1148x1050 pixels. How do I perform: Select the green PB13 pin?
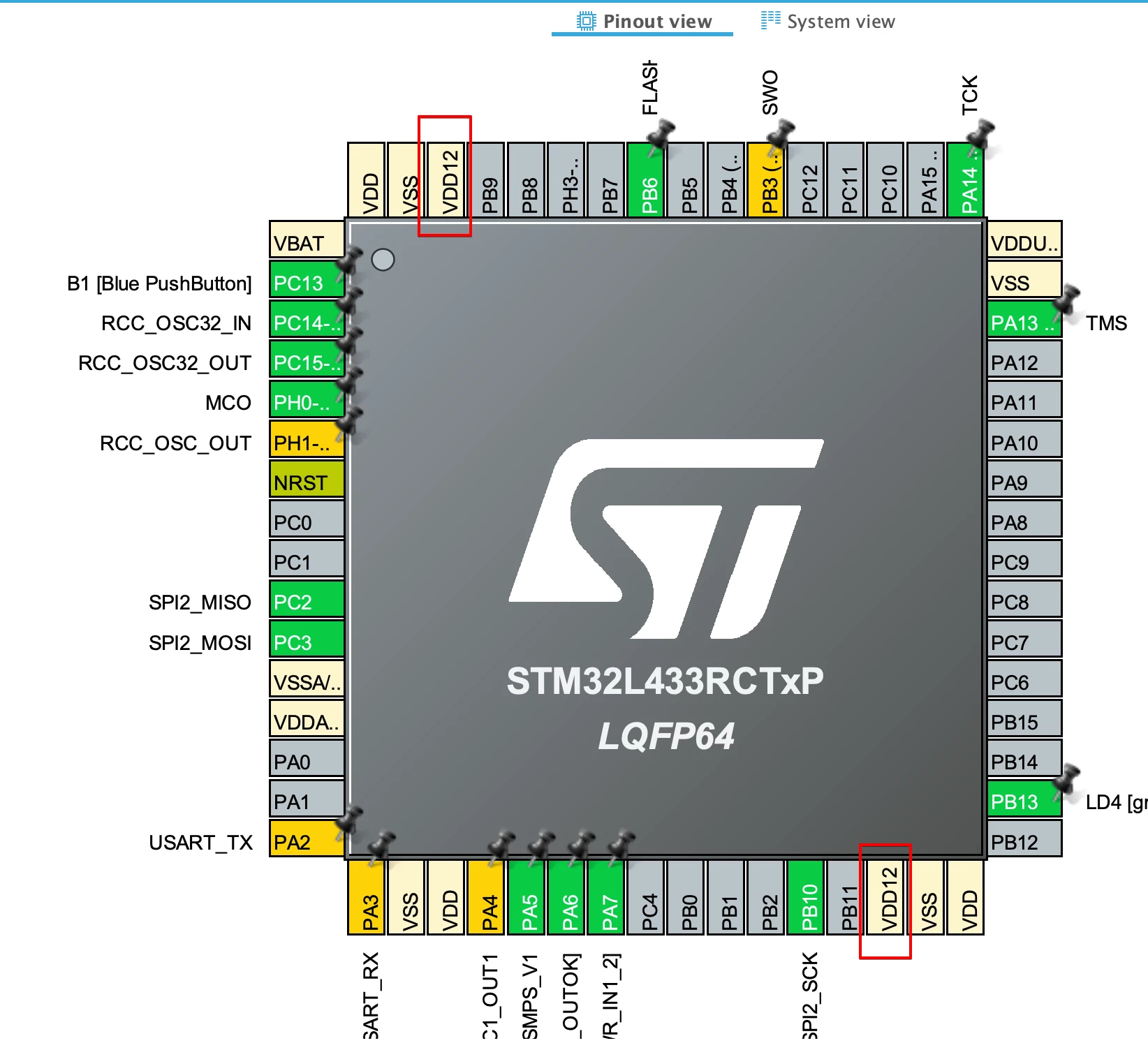pos(1024,798)
